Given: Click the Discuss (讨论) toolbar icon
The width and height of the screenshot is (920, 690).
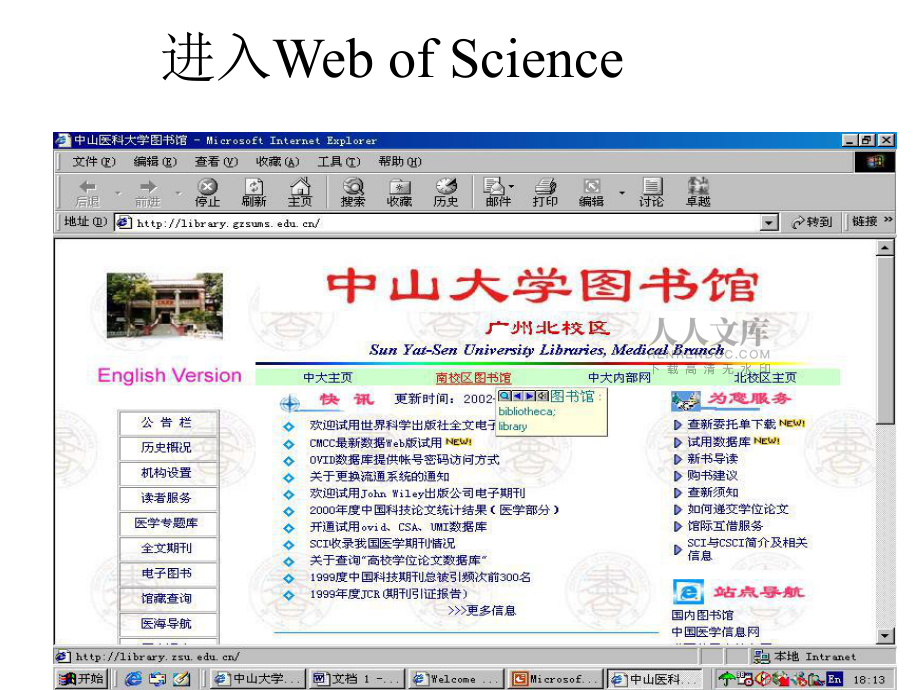Looking at the screenshot, I should coord(651,192).
